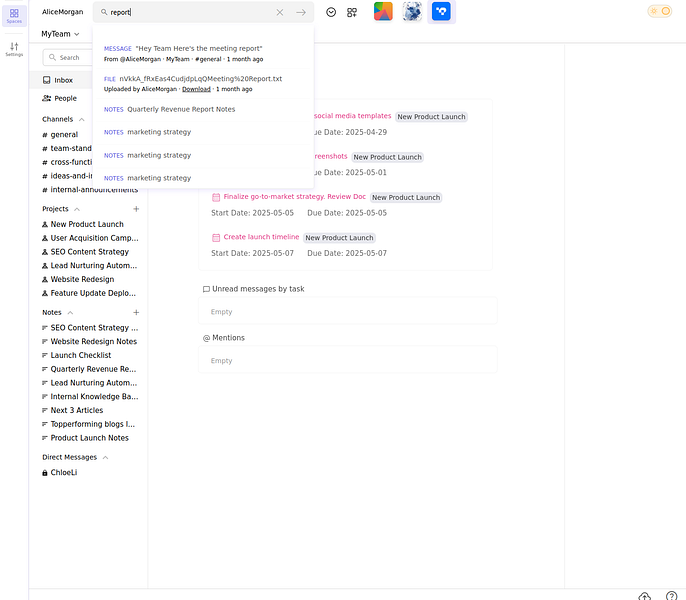Viewport: 686px width, 600px height.
Task: Click New Product Launch tag beside Create launch timeline
Action: (340, 238)
